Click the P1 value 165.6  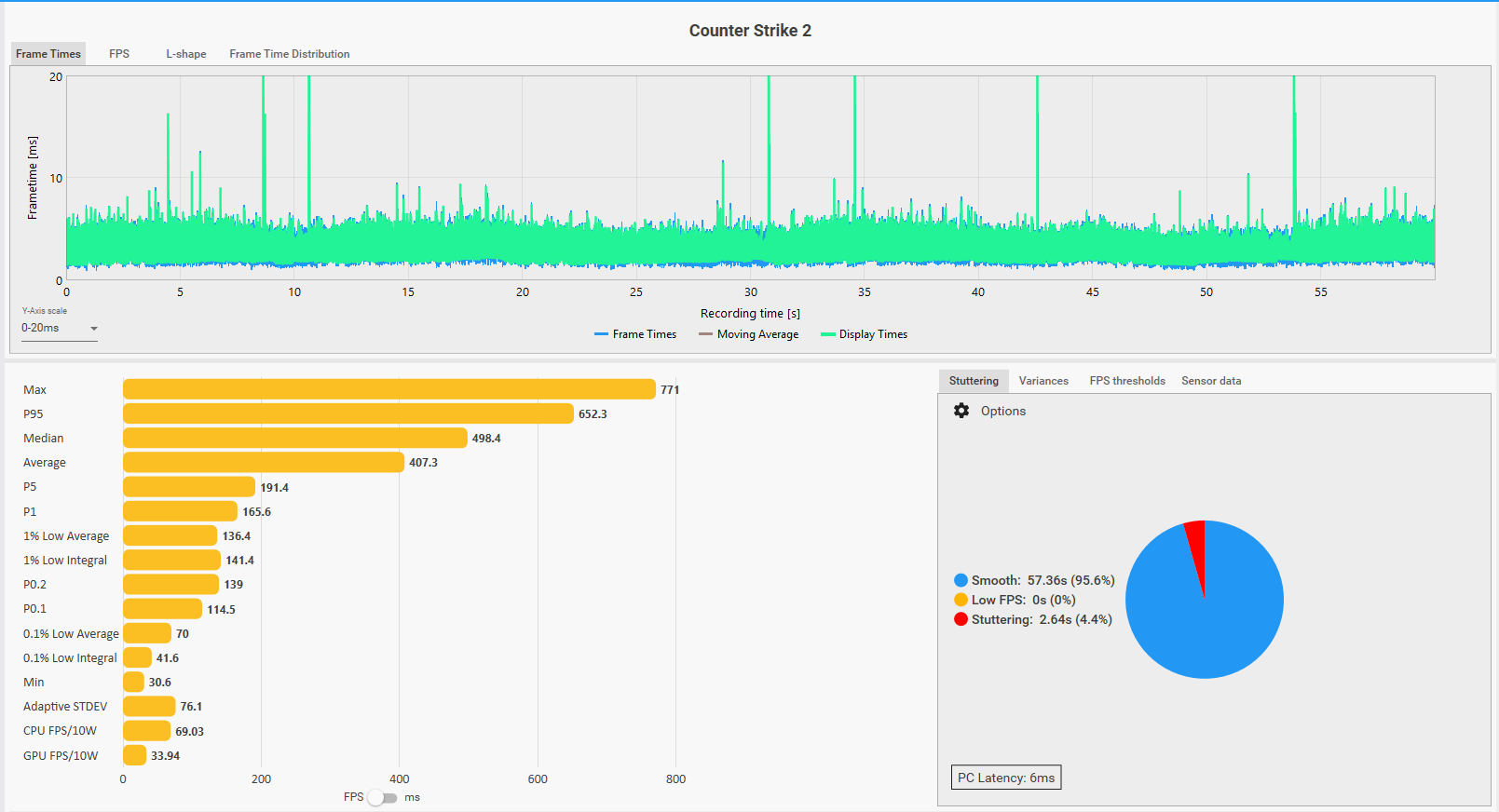tap(256, 512)
